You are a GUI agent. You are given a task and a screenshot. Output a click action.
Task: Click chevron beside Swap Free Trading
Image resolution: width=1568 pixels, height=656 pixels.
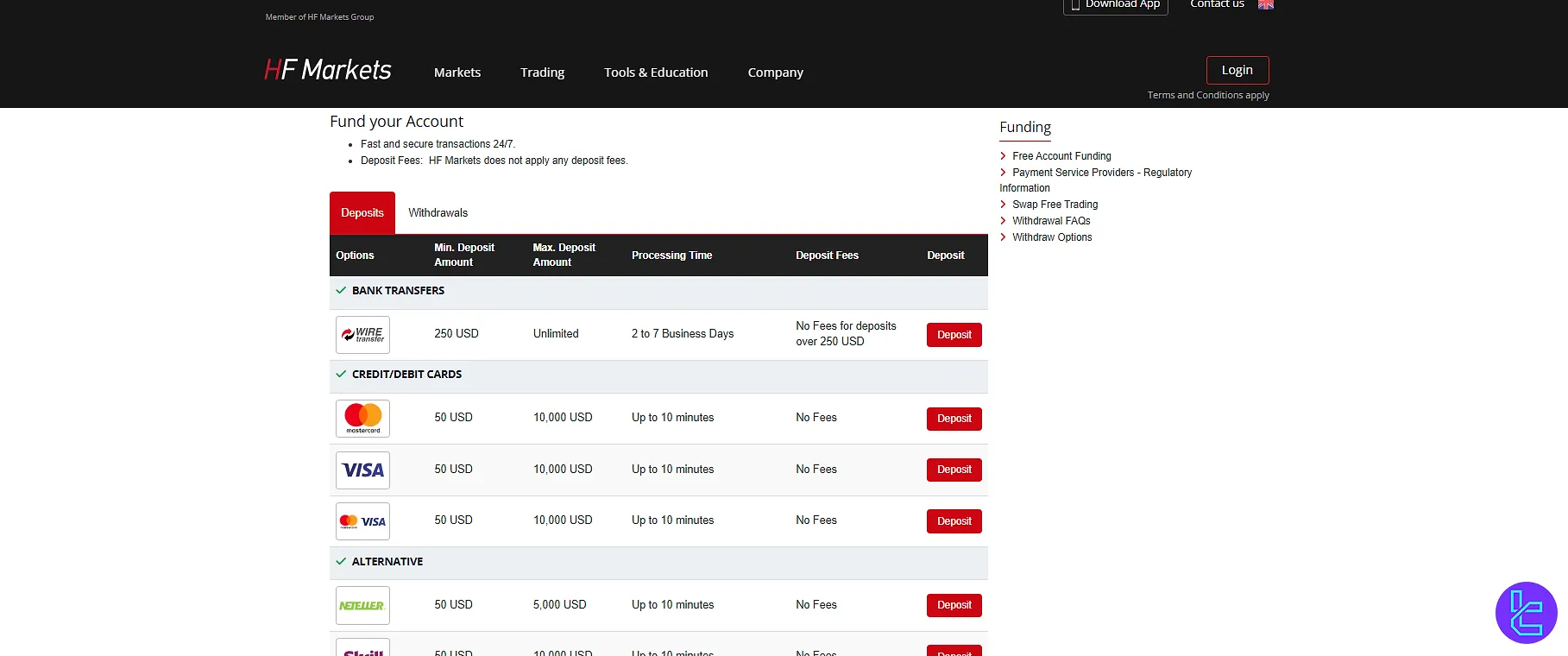(x=1003, y=205)
